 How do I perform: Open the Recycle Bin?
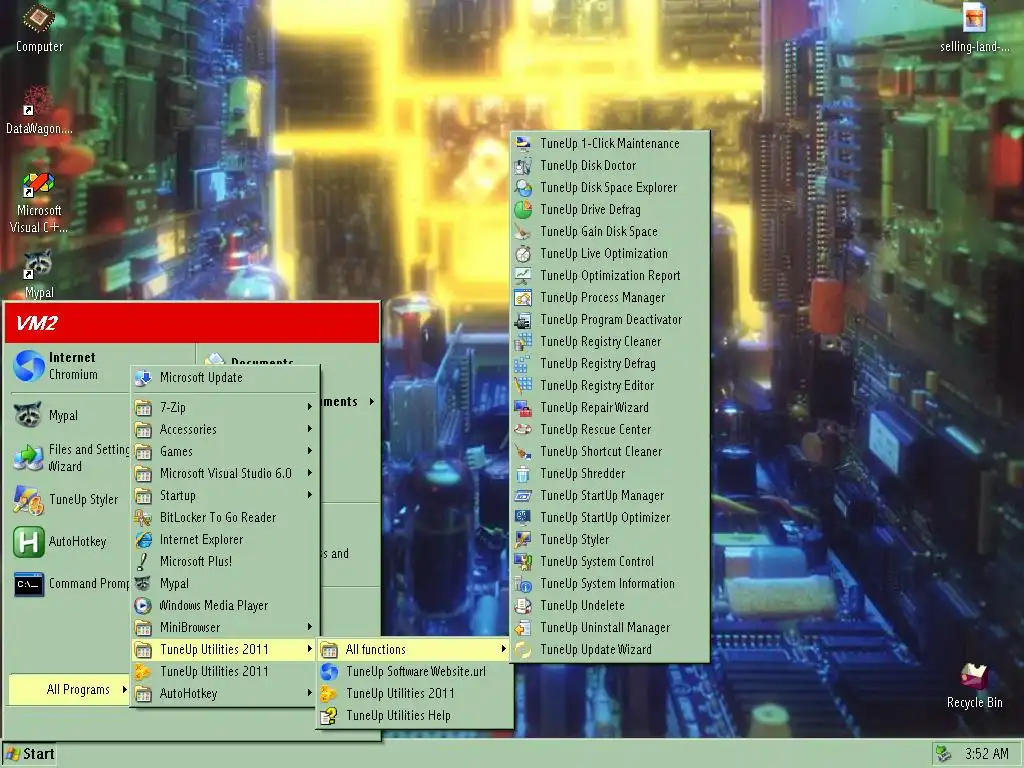tap(974, 685)
